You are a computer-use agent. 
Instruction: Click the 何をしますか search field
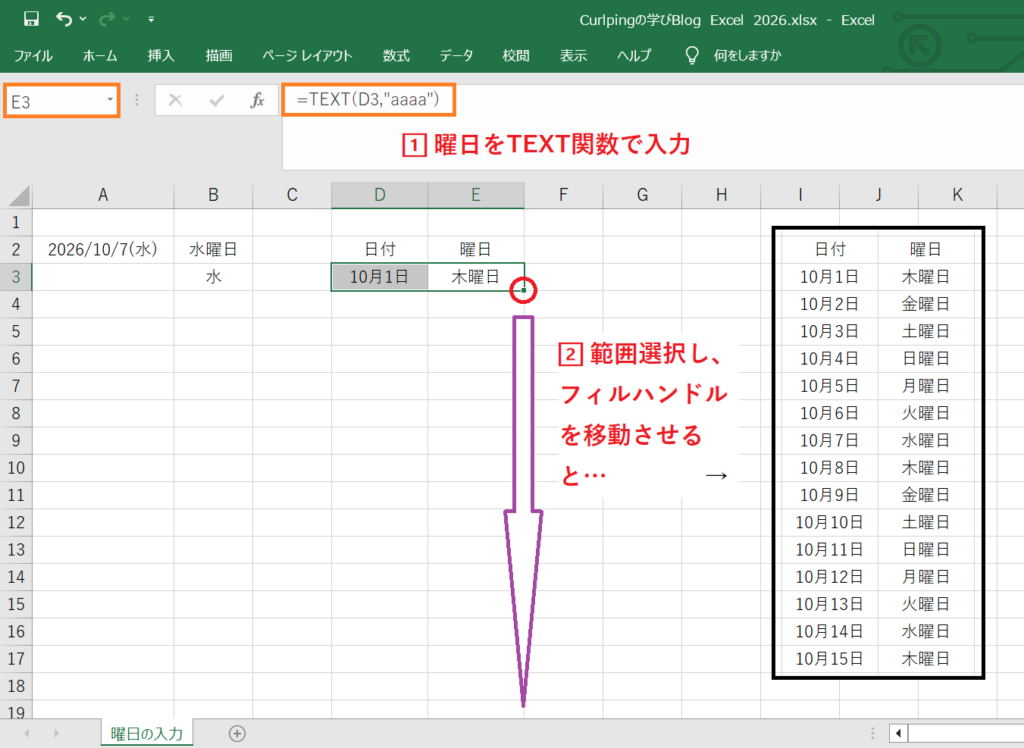pyautogui.click(x=748, y=56)
